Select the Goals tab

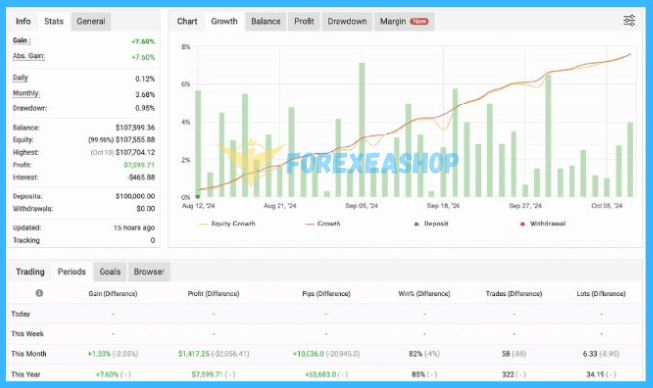point(110,272)
